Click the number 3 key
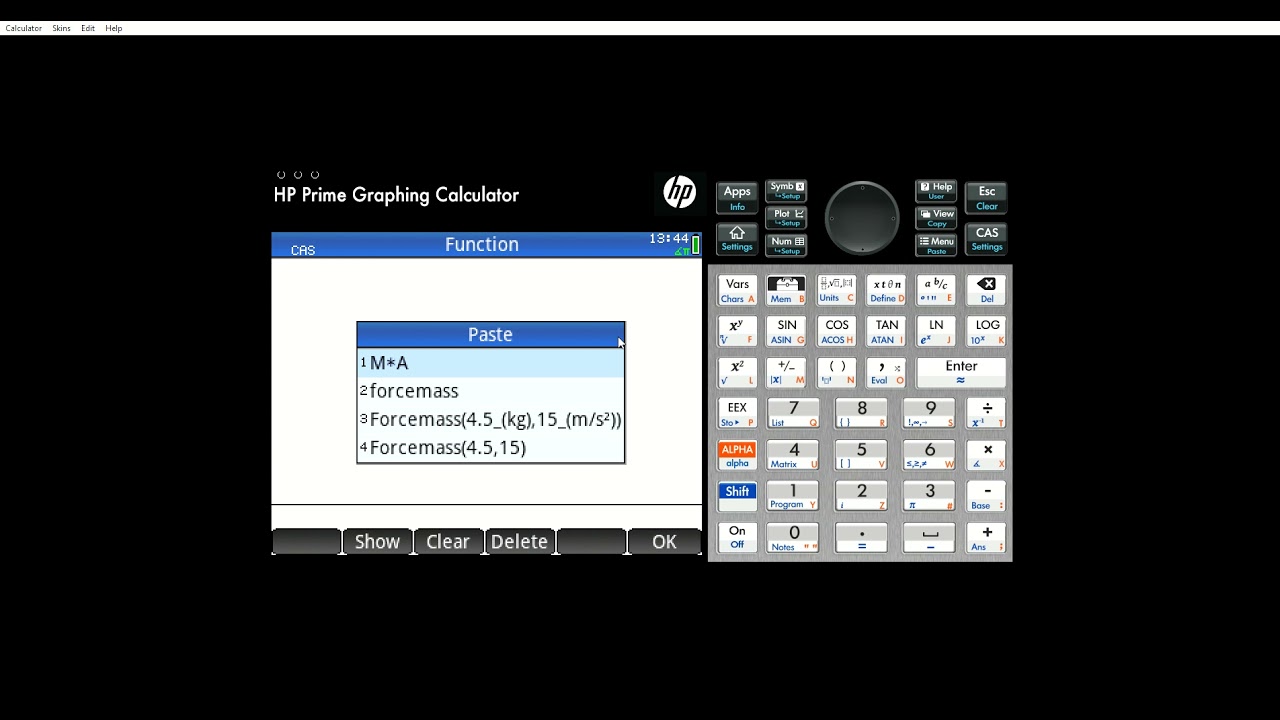The width and height of the screenshot is (1280, 720). tap(929, 496)
